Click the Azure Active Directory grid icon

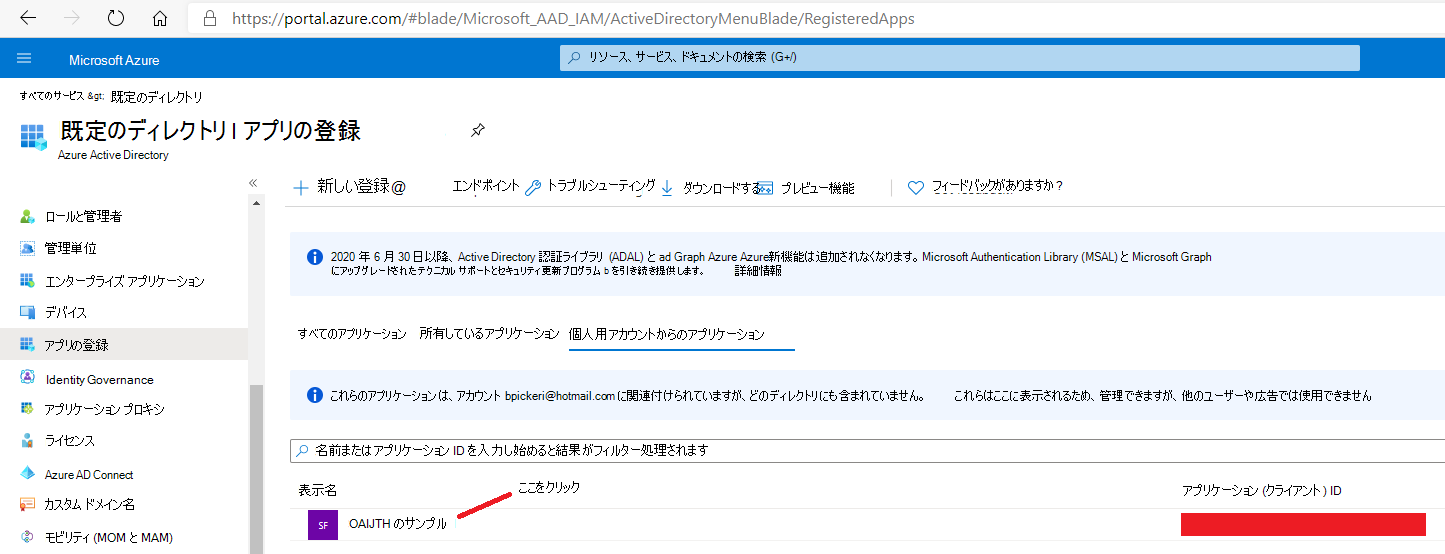click(33, 137)
